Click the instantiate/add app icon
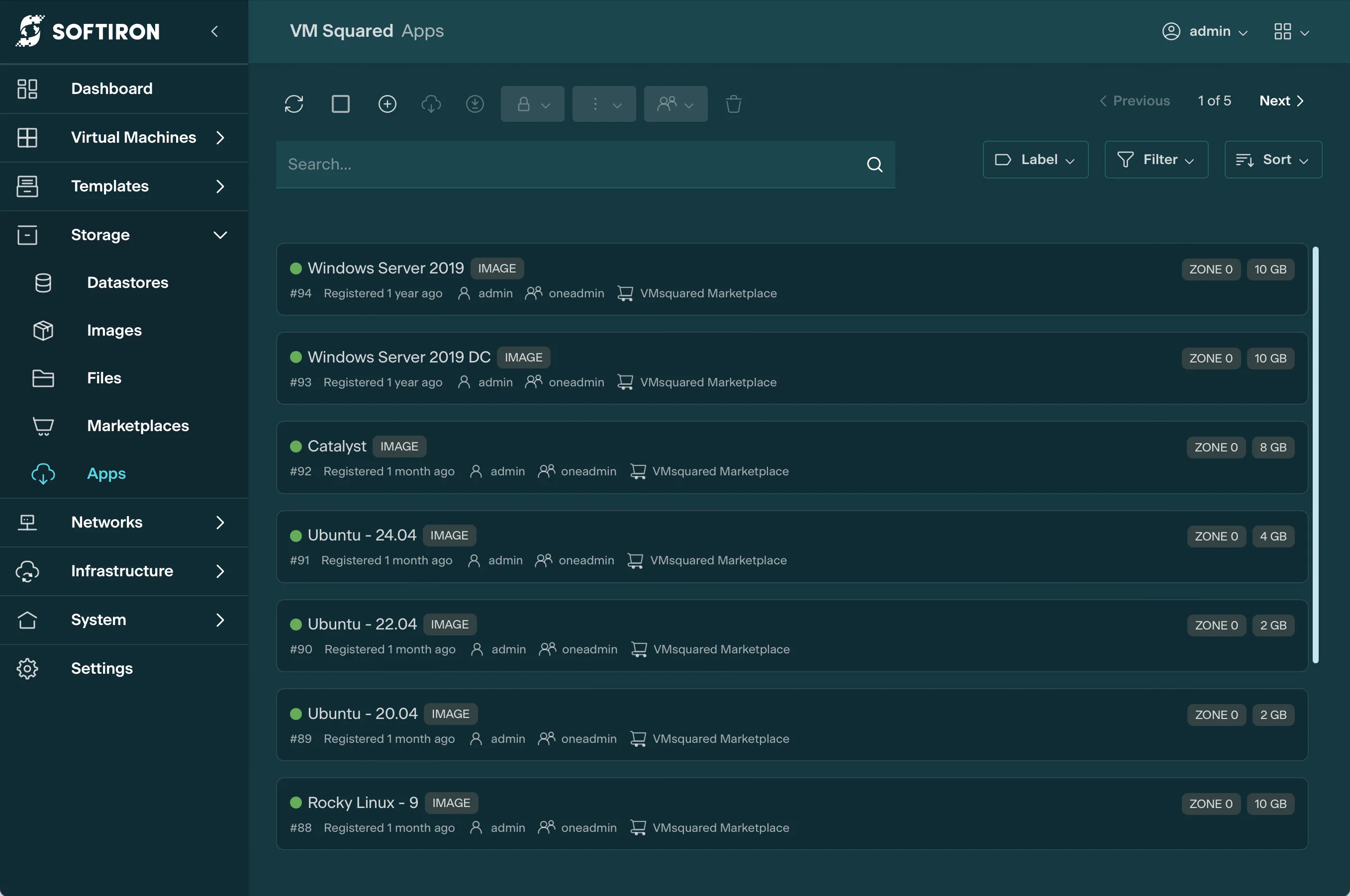Image resolution: width=1350 pixels, height=896 pixels. click(387, 103)
